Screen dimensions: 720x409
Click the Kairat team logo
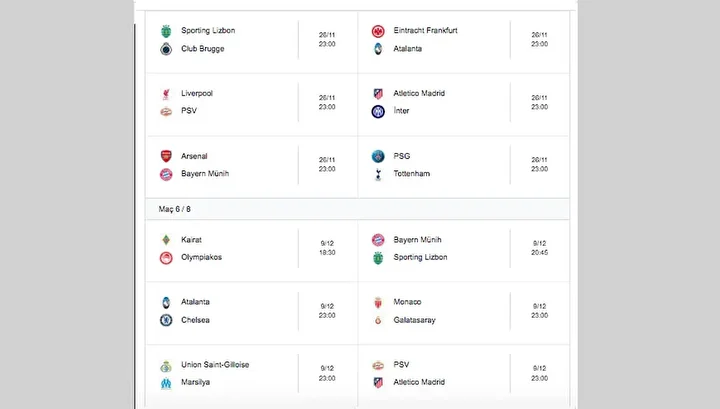(166, 240)
